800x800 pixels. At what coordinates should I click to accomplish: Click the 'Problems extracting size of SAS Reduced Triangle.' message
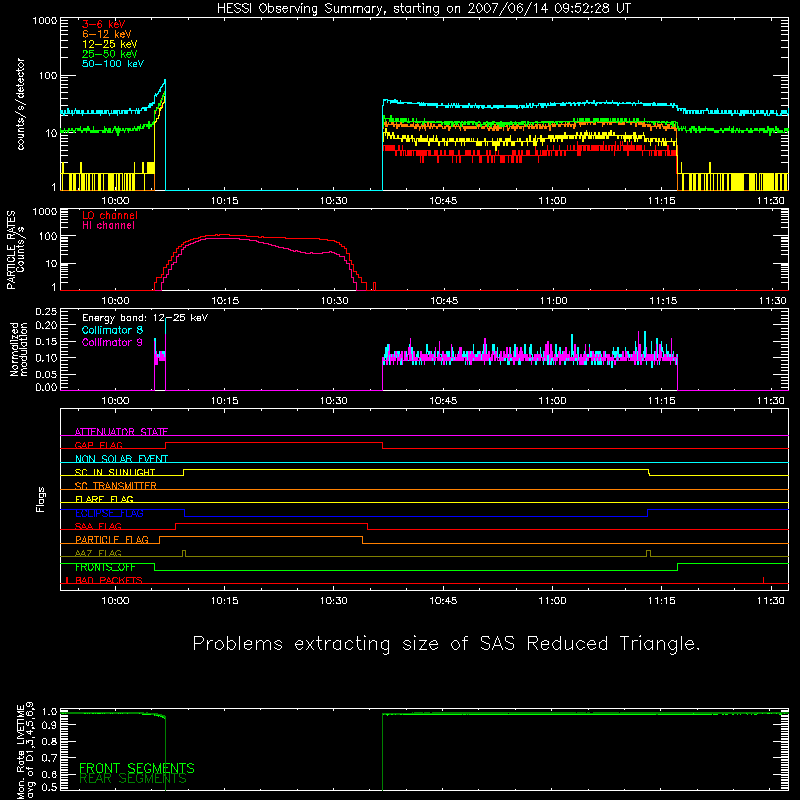pyautogui.click(x=446, y=644)
